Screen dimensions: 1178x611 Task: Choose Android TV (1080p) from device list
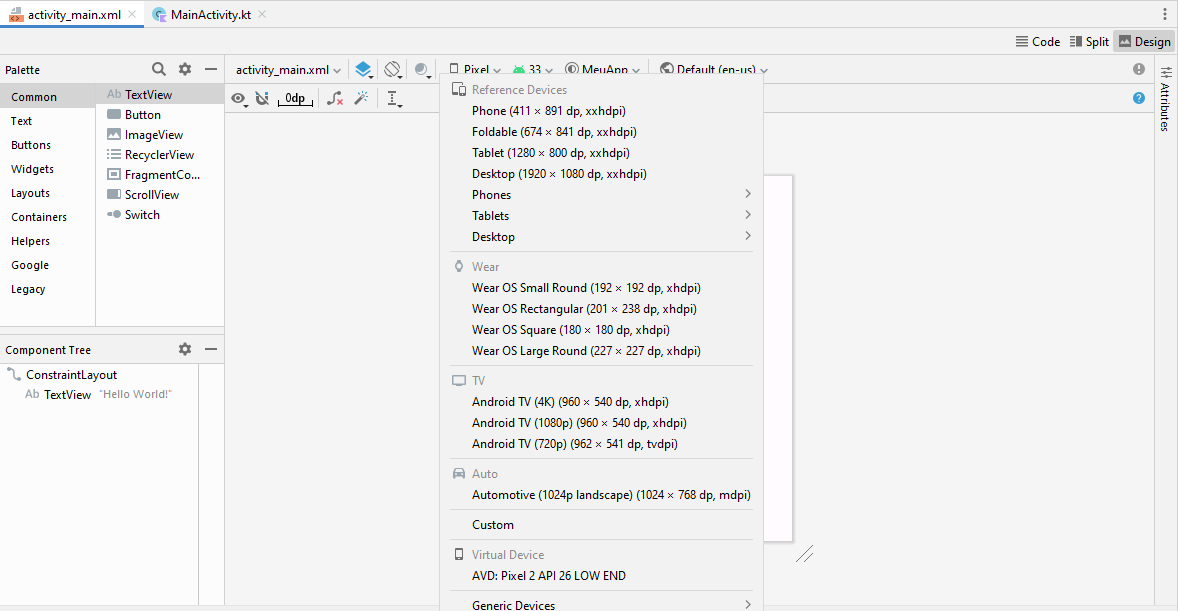point(579,423)
